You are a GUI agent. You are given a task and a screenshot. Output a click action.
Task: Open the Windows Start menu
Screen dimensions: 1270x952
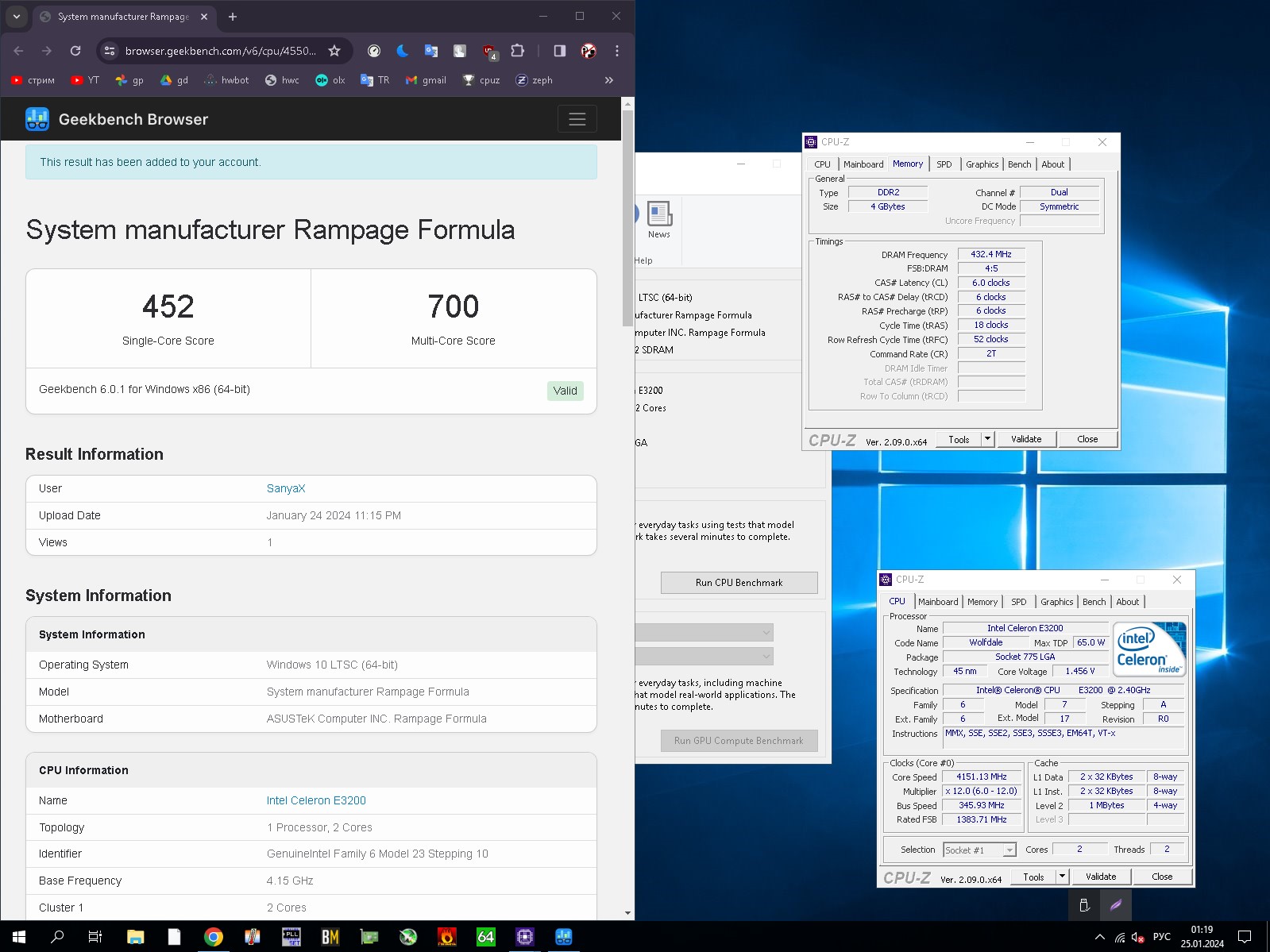tap(19, 937)
